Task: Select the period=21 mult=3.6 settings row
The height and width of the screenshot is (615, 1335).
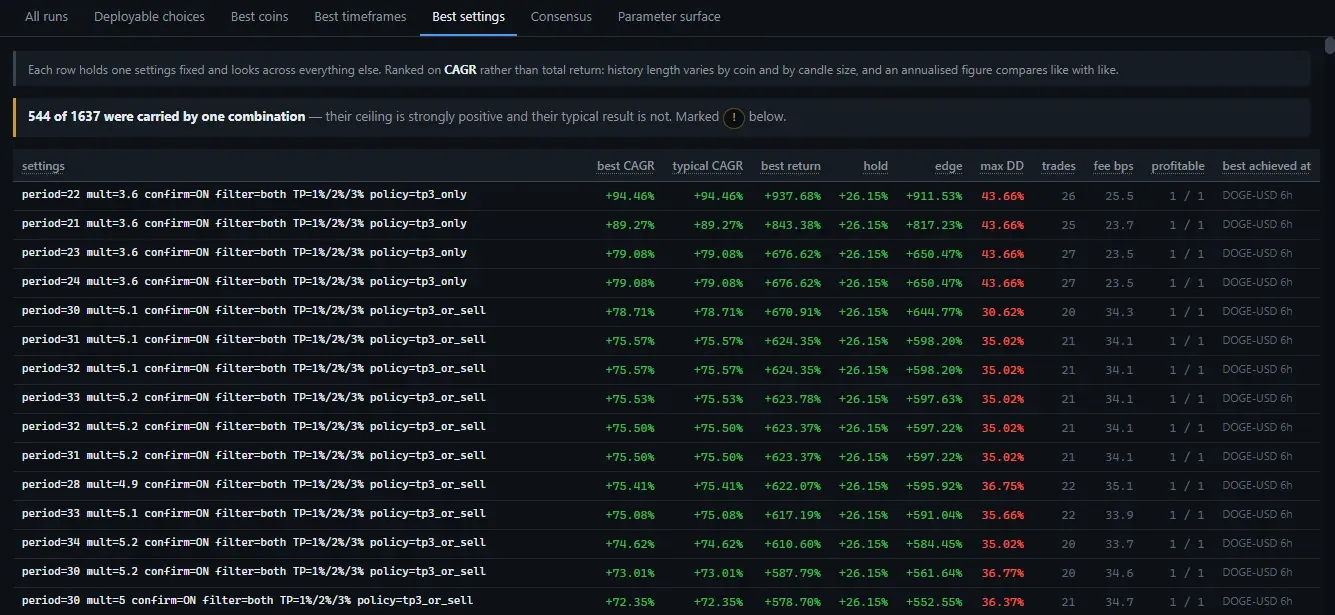Action: (666, 225)
